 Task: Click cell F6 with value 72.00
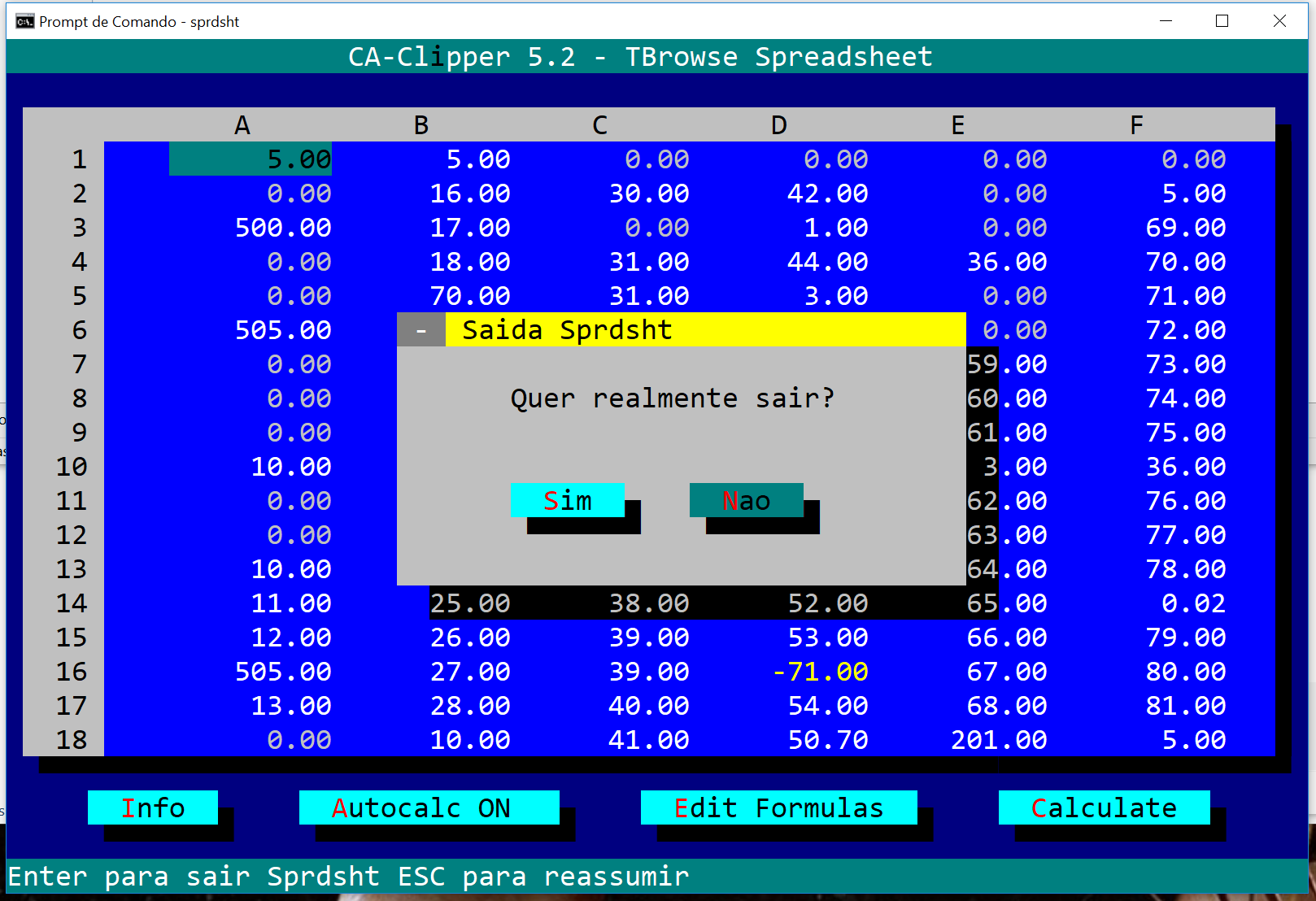click(1186, 329)
